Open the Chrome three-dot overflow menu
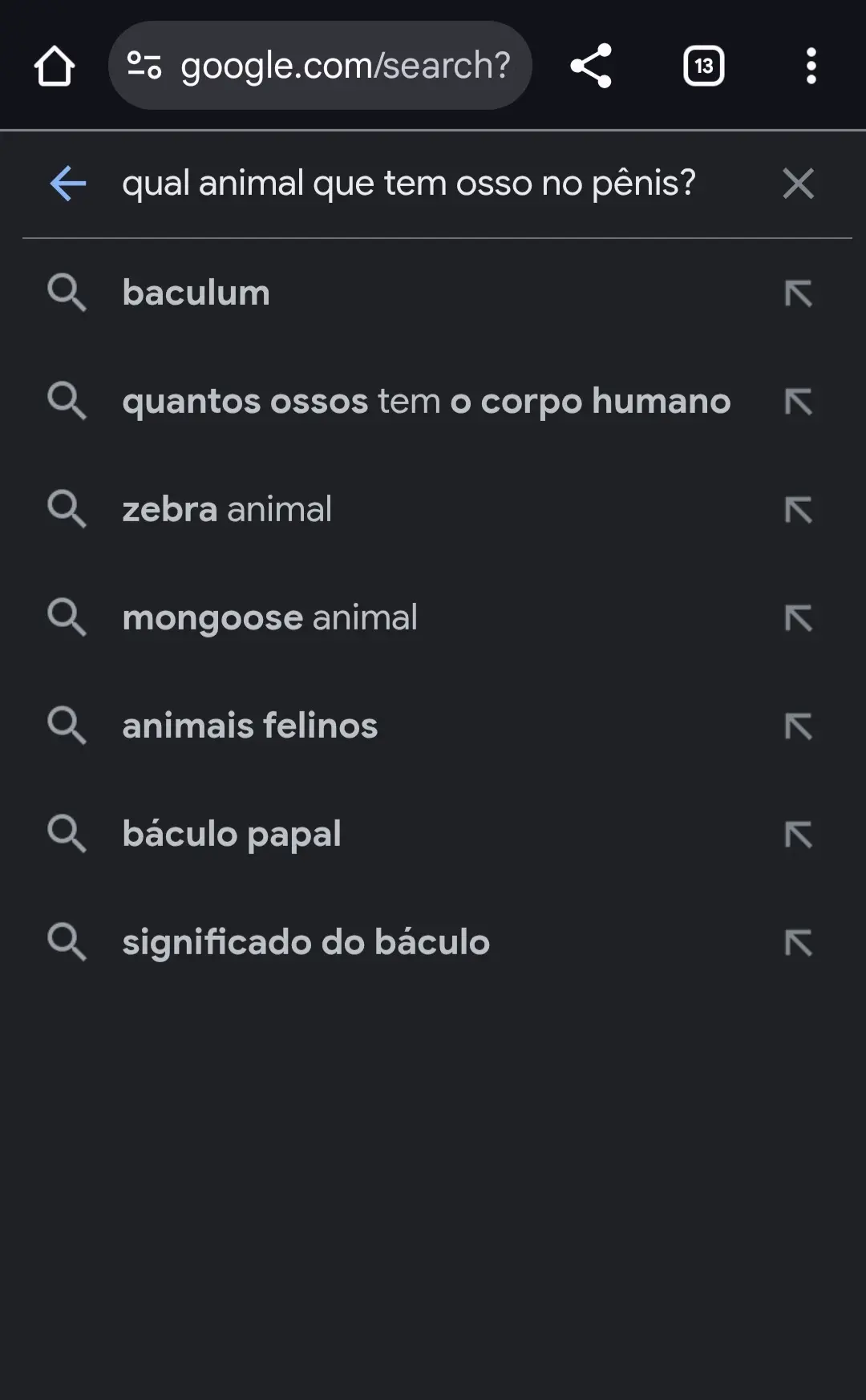Image resolution: width=866 pixels, height=1400 pixels. (811, 66)
